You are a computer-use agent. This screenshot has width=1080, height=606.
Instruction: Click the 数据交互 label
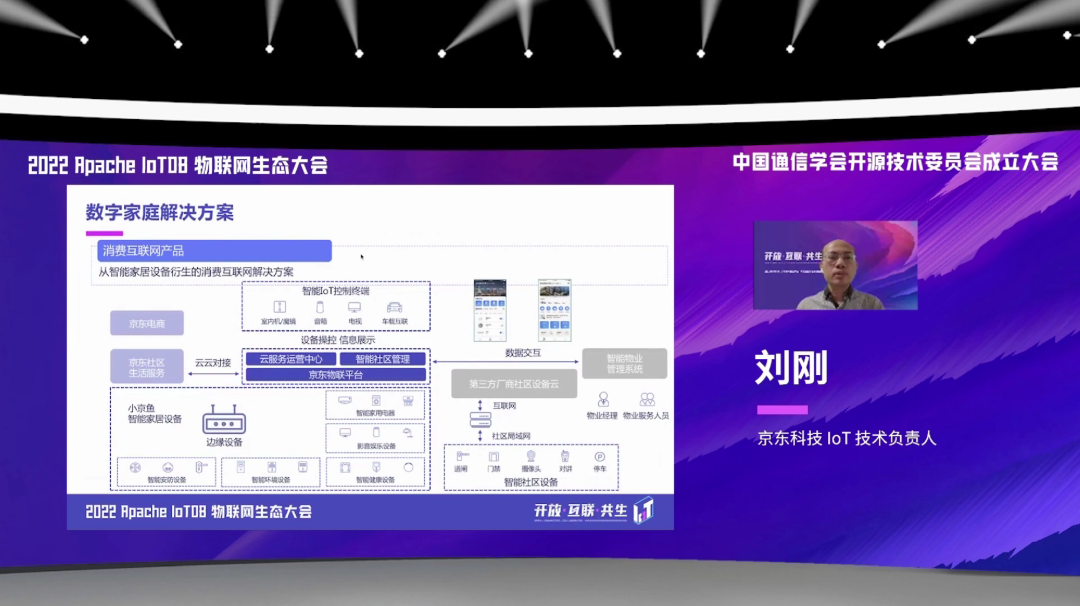click(523, 353)
